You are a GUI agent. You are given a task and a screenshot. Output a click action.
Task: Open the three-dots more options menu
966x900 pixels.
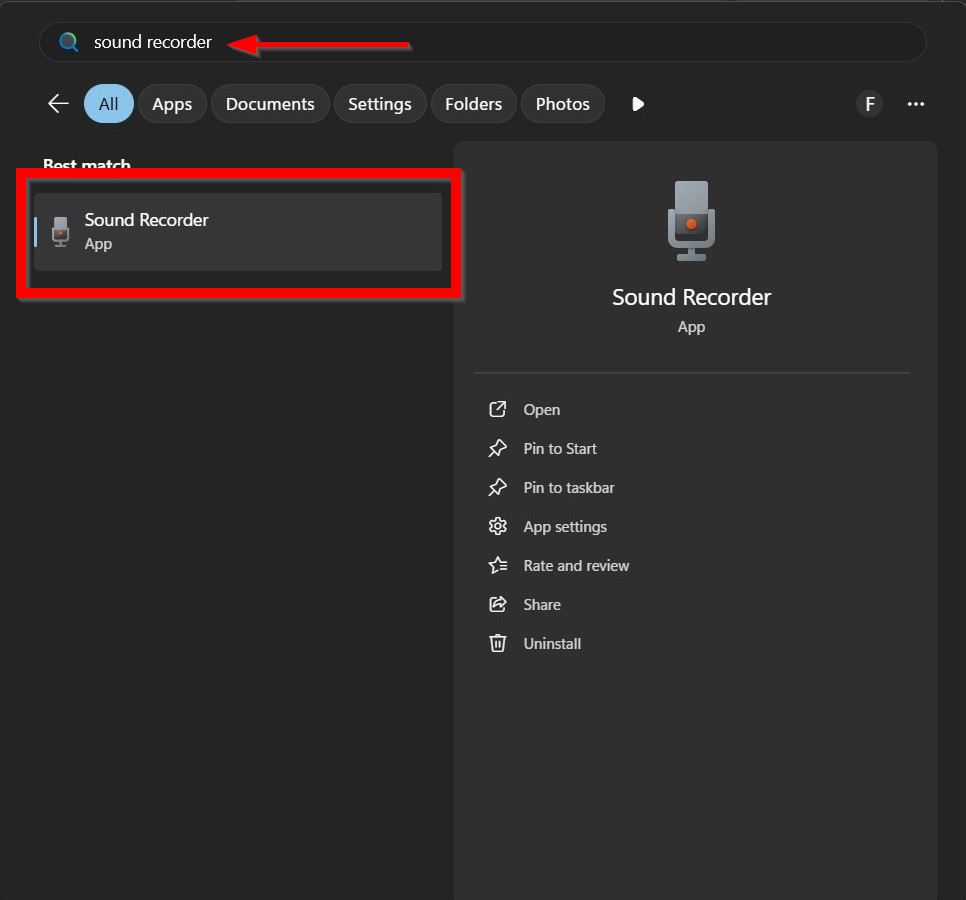915,104
